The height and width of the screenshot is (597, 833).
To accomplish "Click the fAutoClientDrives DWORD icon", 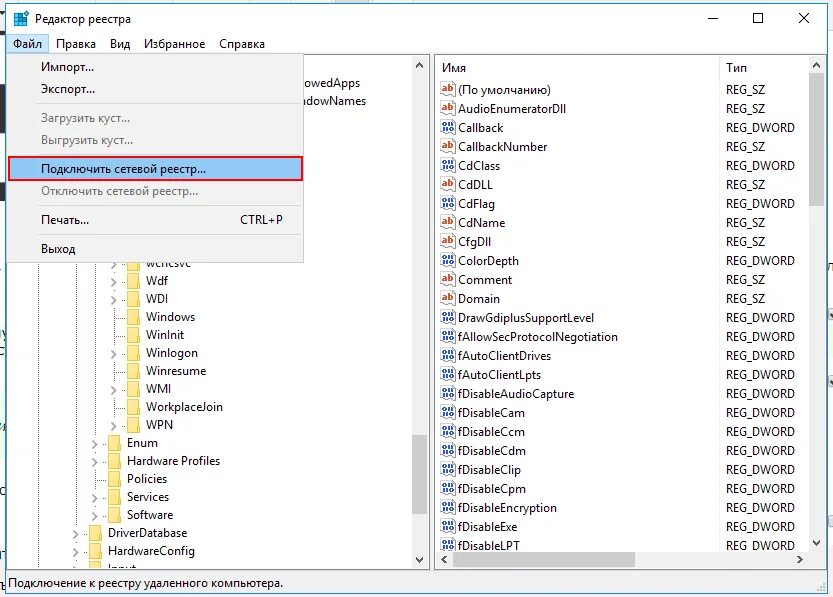I will point(448,355).
